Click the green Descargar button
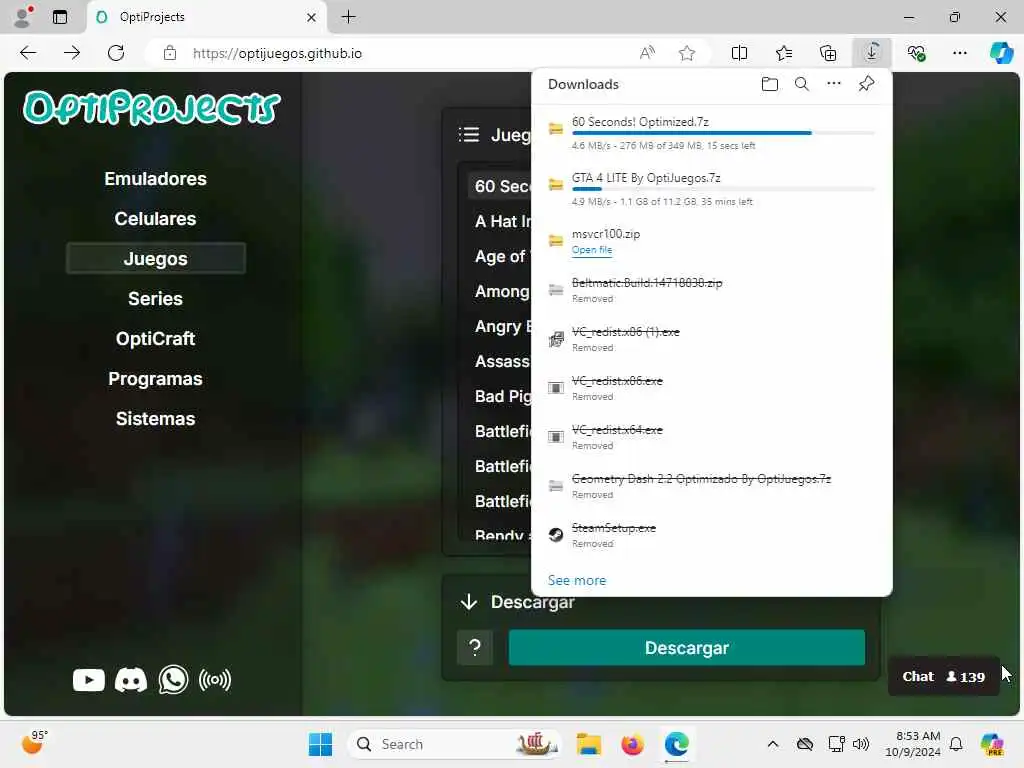This screenshot has height=768, width=1024. point(686,648)
